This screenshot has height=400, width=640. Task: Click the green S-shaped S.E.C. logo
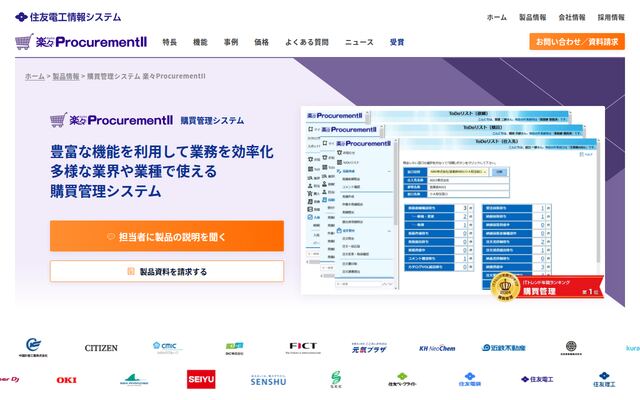336,379
